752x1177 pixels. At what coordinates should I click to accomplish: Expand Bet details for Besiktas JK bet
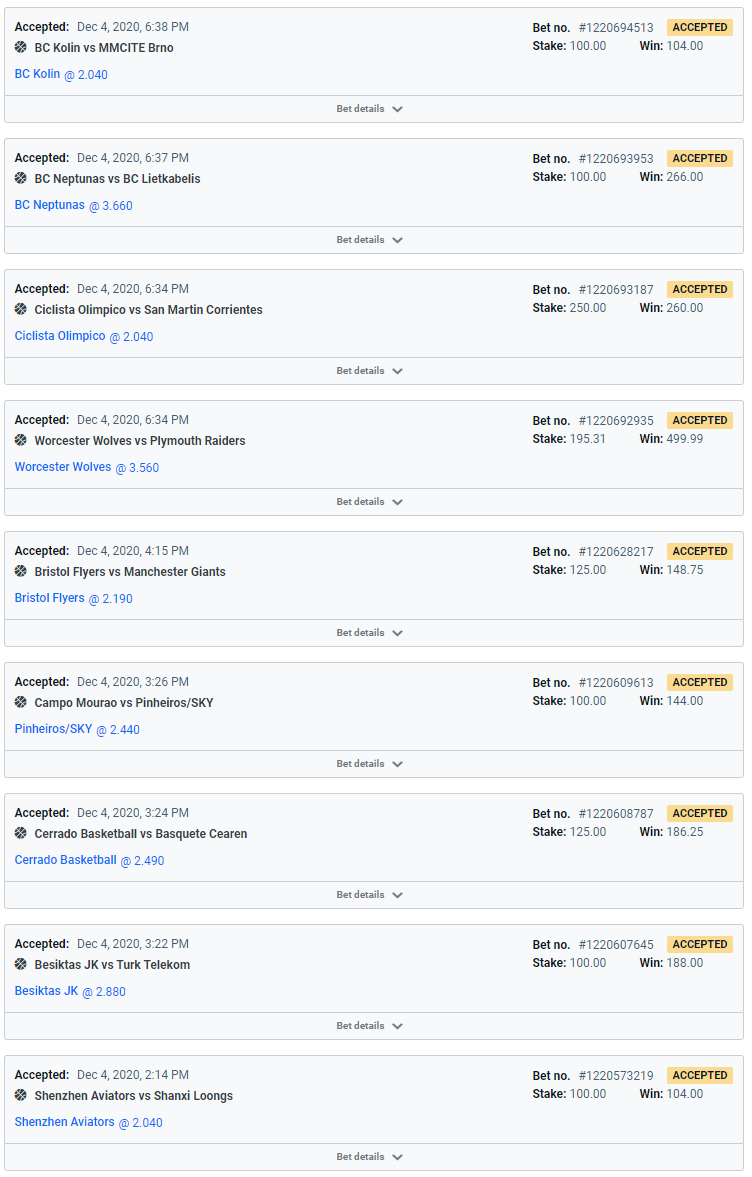coord(370,1025)
